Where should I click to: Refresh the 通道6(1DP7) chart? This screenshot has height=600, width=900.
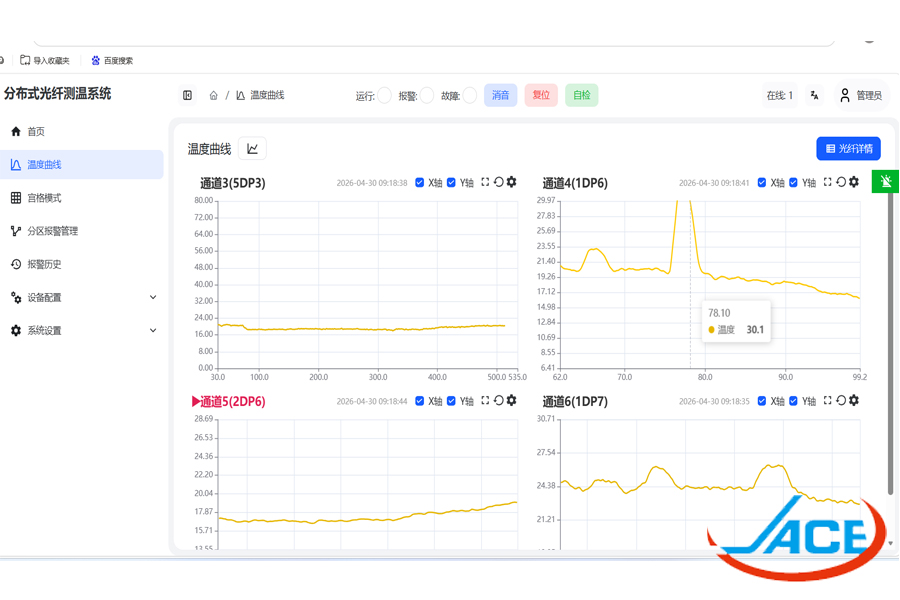click(x=841, y=400)
